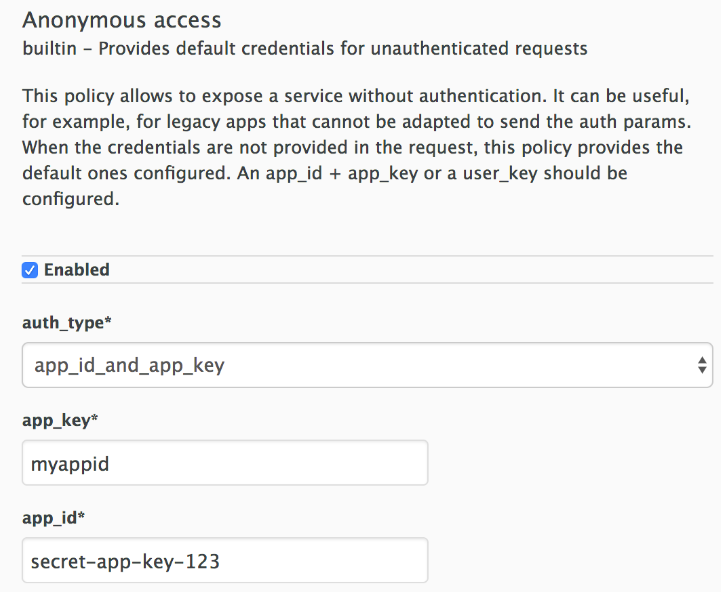
Task: Click the "app_key*" field label
Action: 60,421
